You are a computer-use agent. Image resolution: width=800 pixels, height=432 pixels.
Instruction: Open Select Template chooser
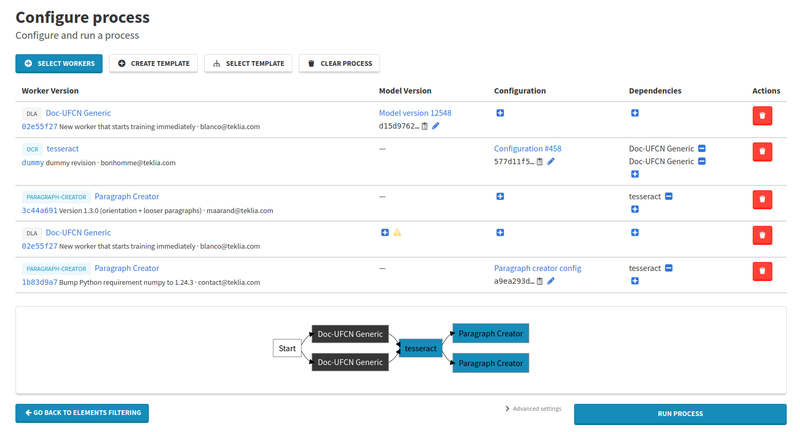point(248,63)
